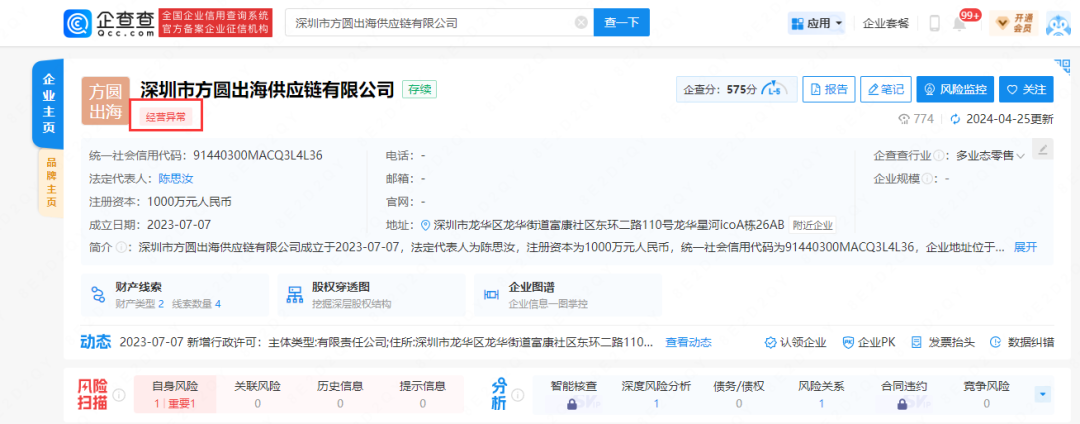
Task: Click the 简介 info help icon
Action: point(121,247)
